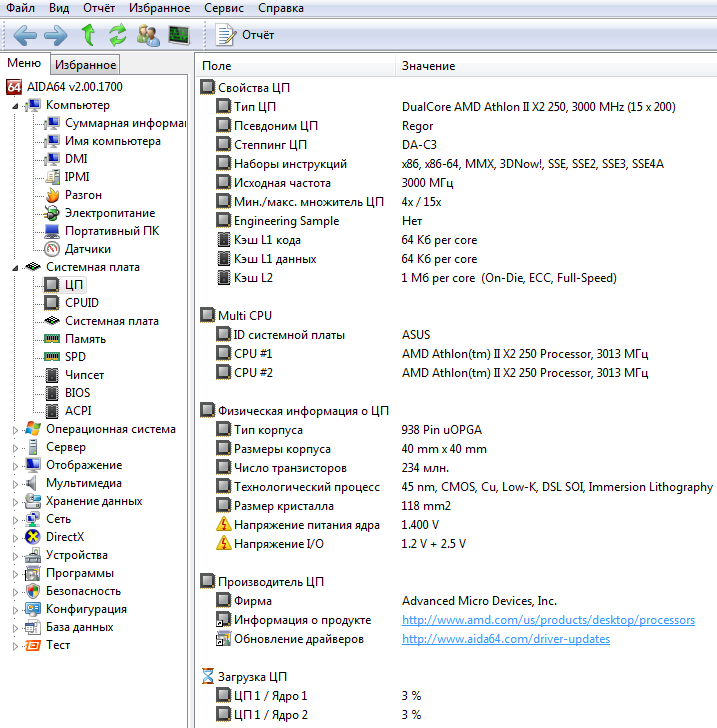Select the CPU #2 row
Image resolution: width=717 pixels, height=728 pixels.
point(457,373)
